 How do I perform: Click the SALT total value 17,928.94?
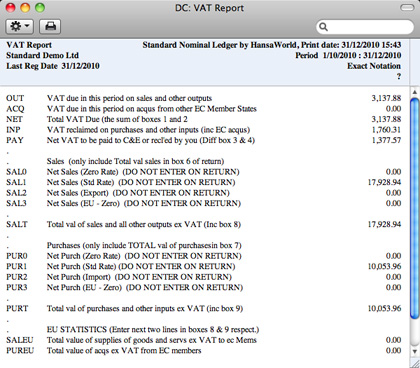[x=384, y=224]
